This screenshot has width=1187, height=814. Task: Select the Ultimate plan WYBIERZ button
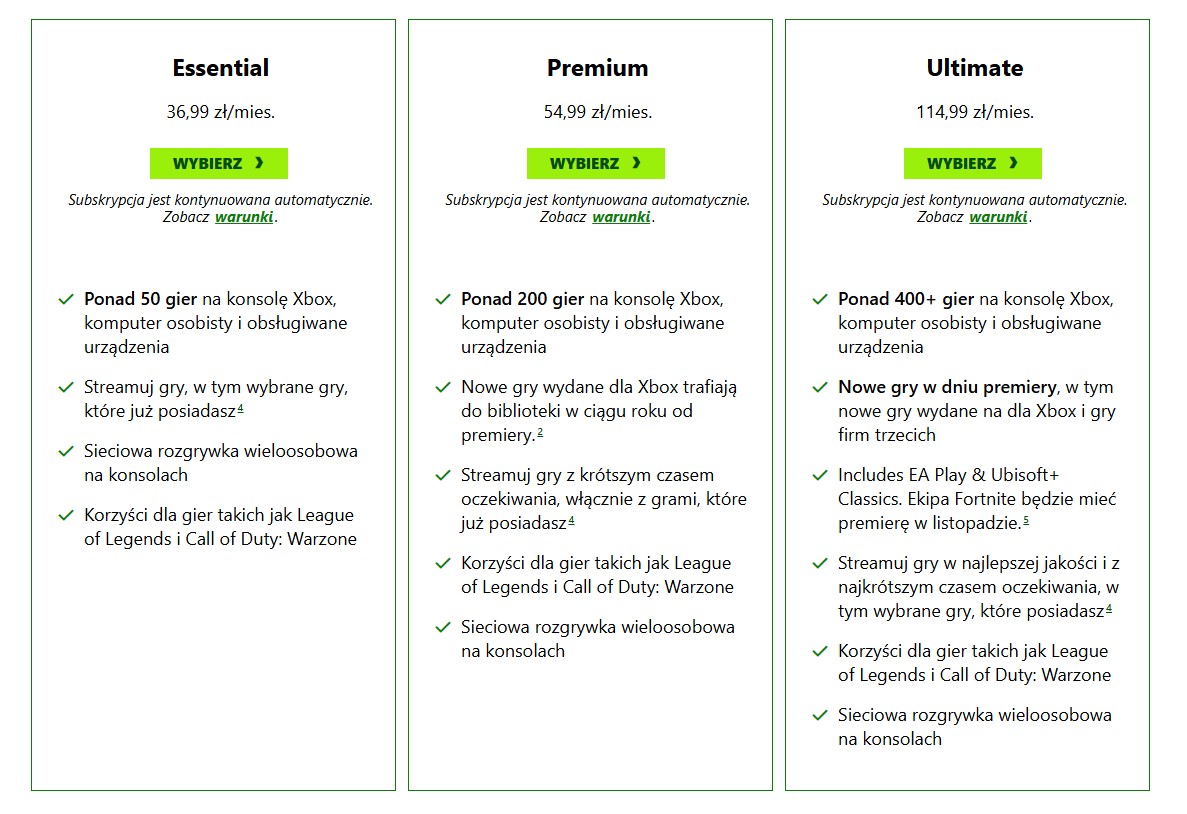click(x=973, y=163)
